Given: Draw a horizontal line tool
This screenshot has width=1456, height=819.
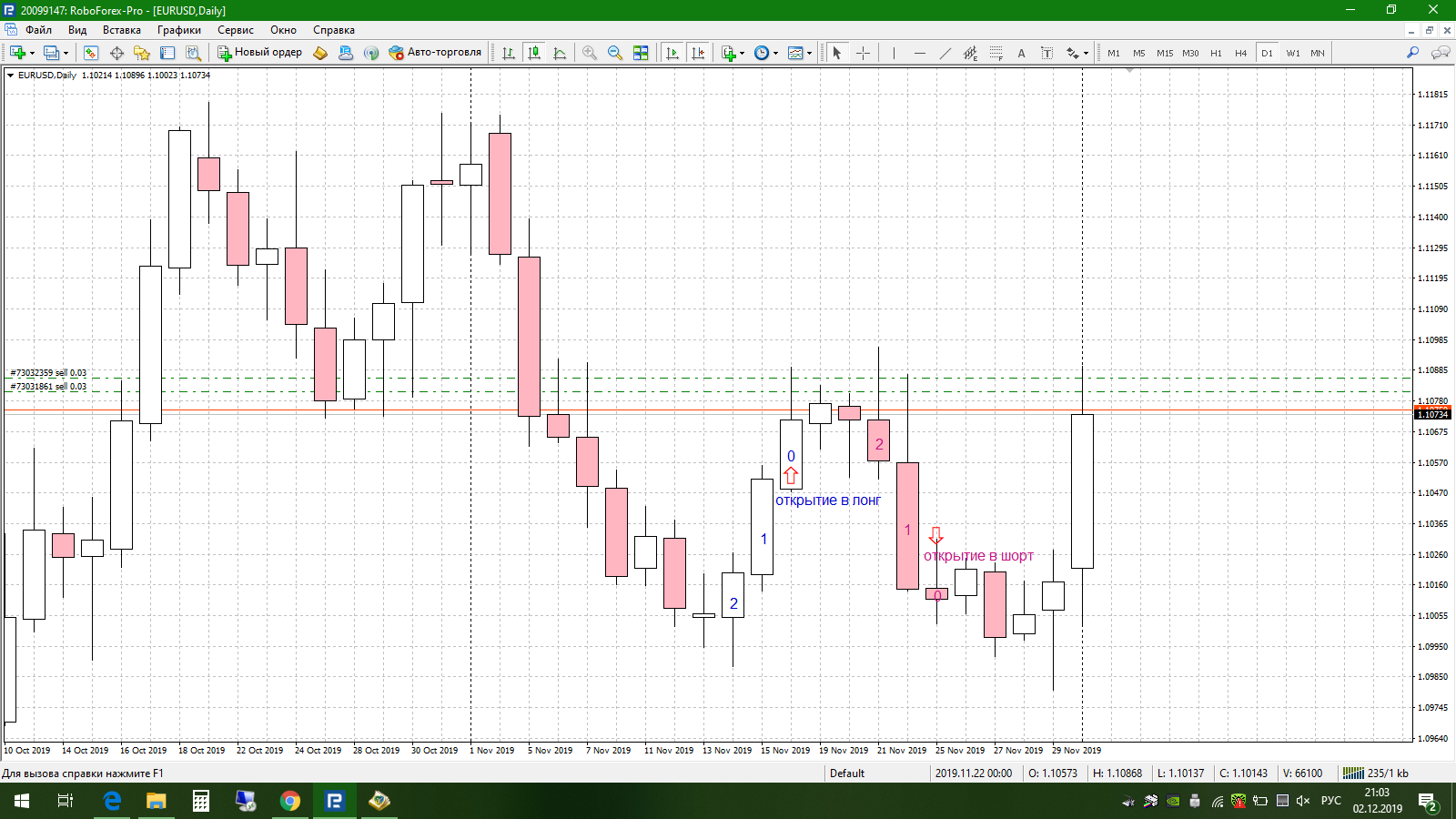Looking at the screenshot, I should coord(920,53).
